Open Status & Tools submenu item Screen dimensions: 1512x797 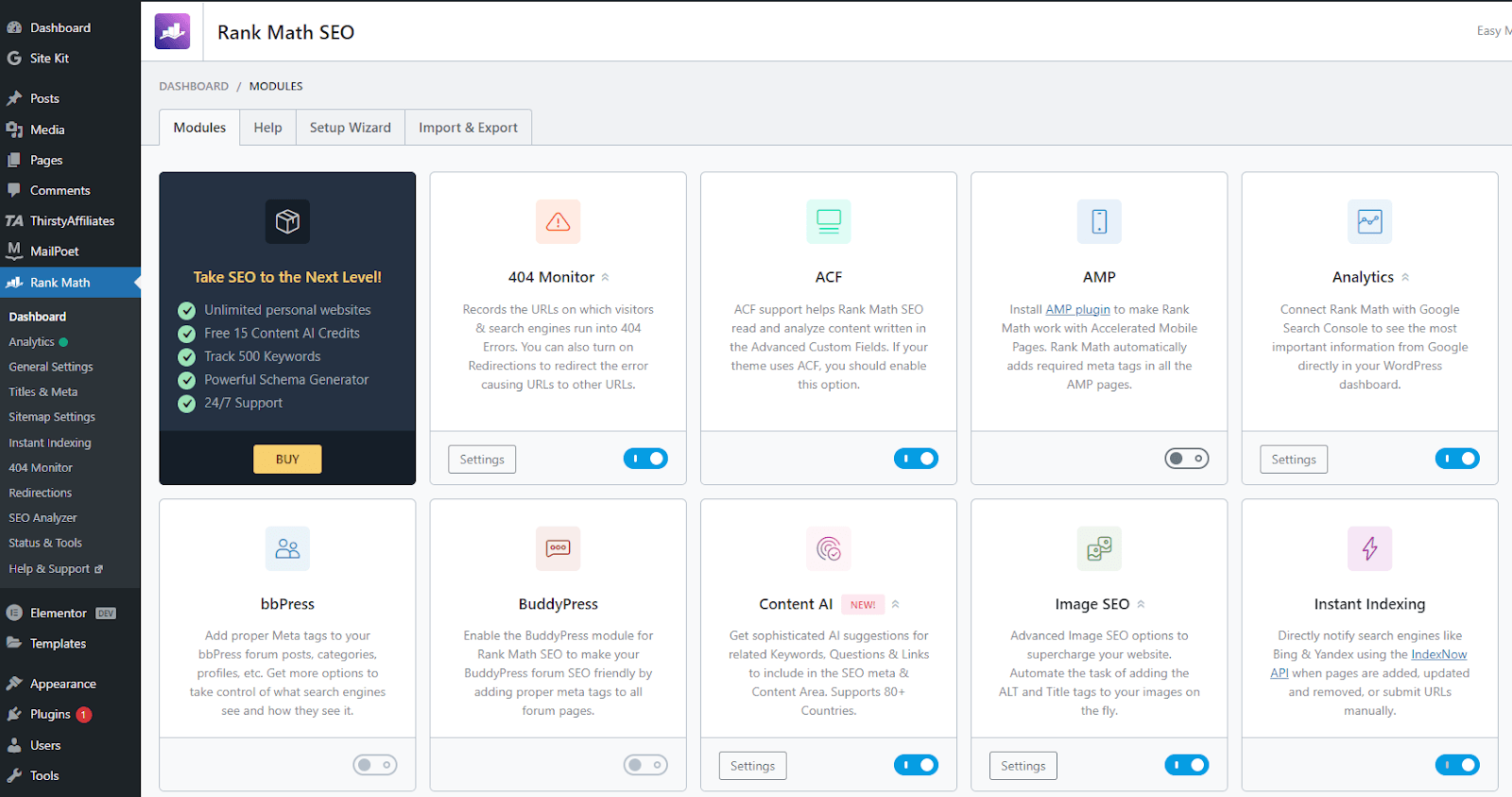(45, 543)
